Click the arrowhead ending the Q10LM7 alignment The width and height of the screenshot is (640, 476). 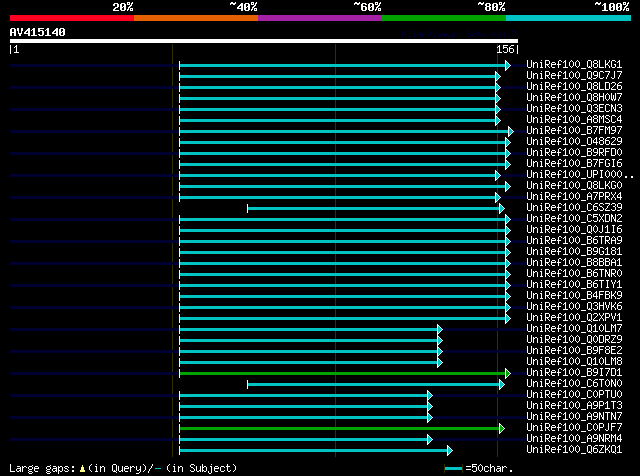tap(440, 329)
